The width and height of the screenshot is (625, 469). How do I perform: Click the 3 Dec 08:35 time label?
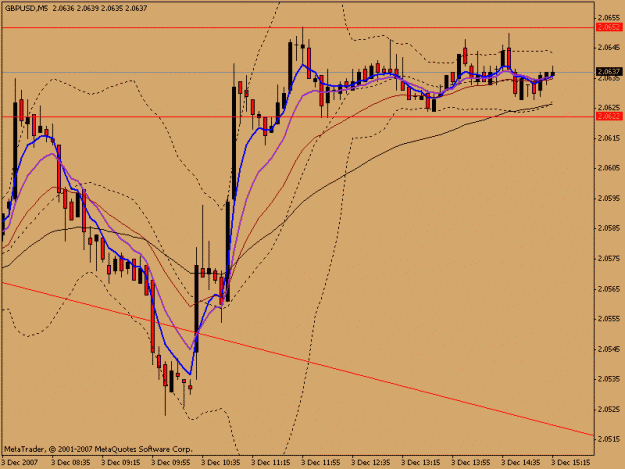point(71,462)
